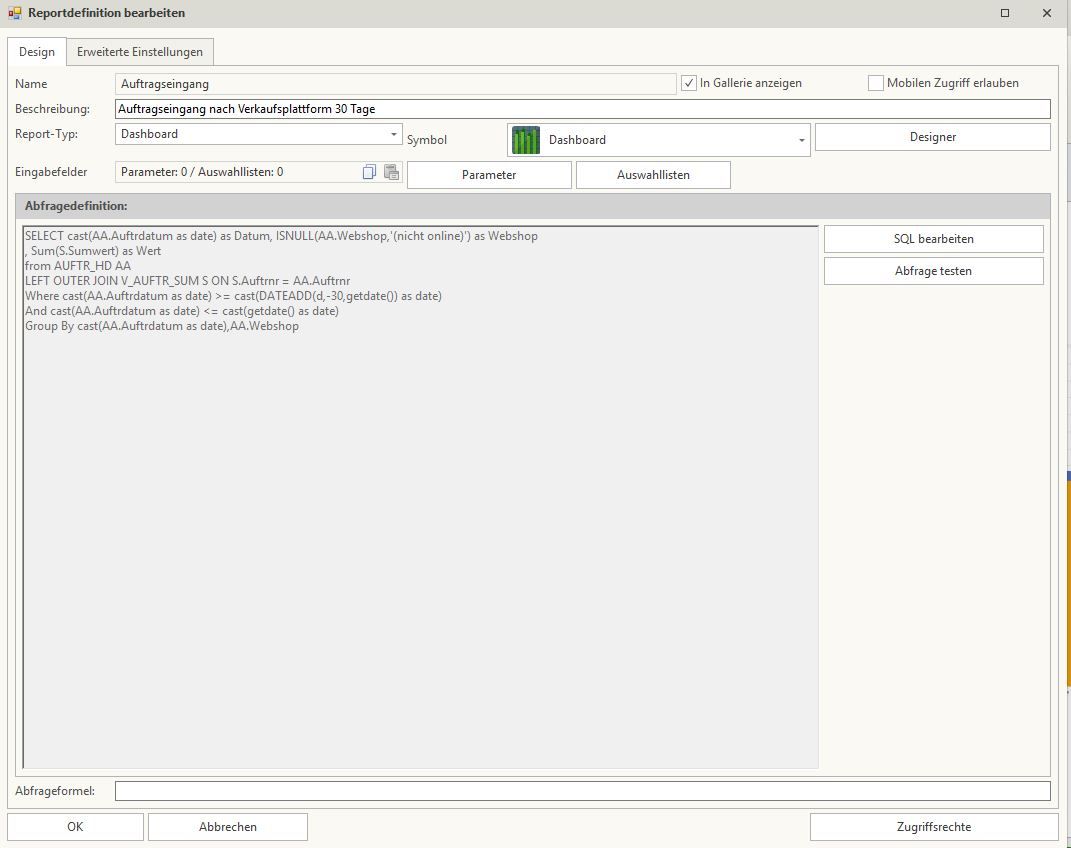Expand the Symbol dropdown list
This screenshot has height=848, width=1071.
[801, 141]
